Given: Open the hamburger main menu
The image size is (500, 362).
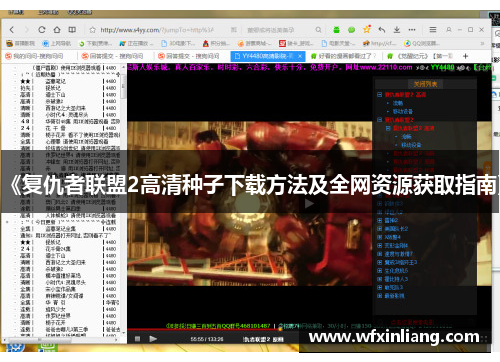Looking at the screenshot, I should point(433,30).
